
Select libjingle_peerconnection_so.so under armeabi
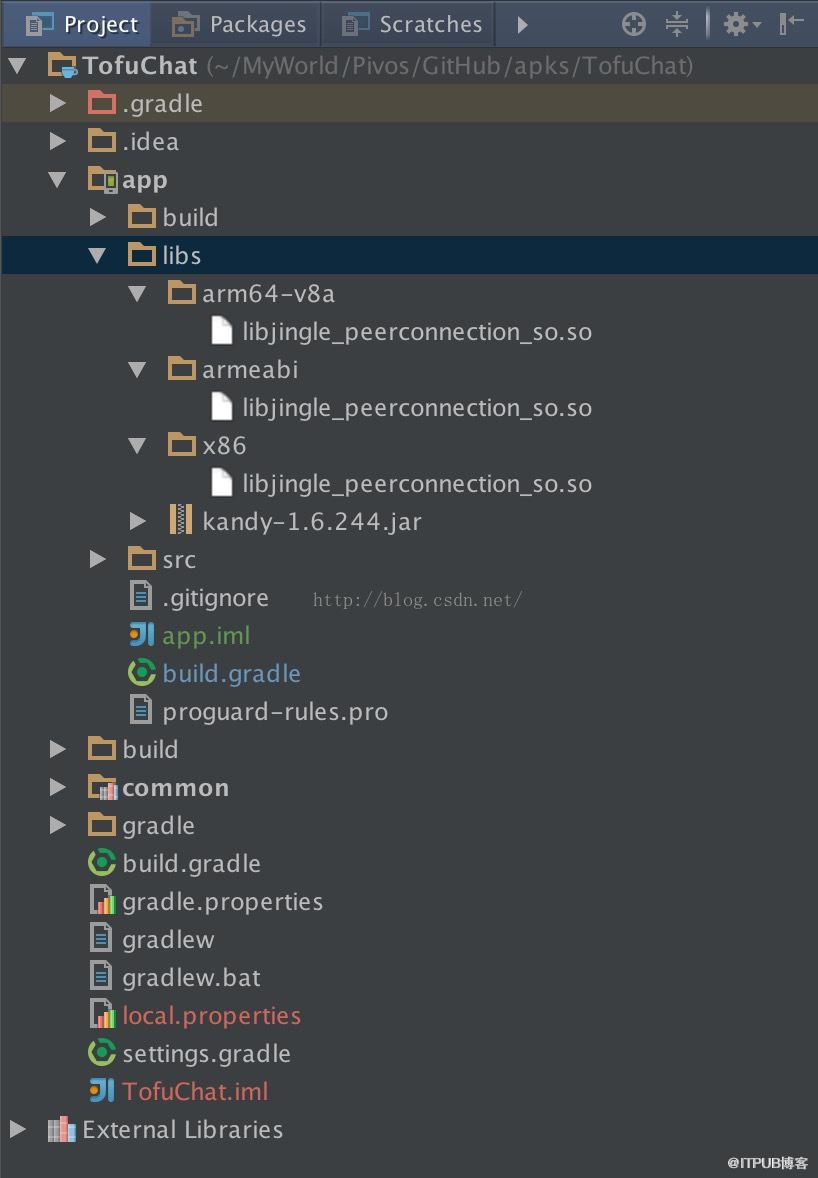[x=417, y=407]
